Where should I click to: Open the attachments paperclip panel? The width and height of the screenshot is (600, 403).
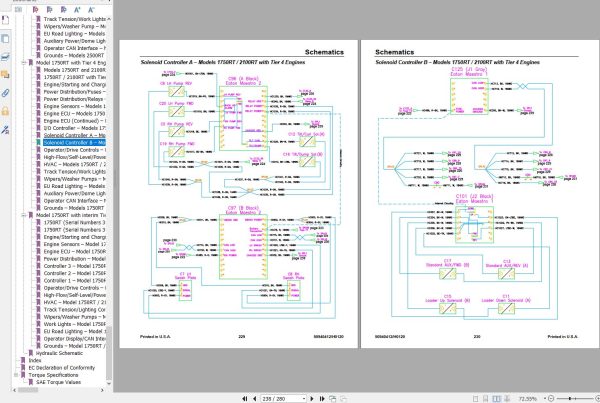(7, 92)
